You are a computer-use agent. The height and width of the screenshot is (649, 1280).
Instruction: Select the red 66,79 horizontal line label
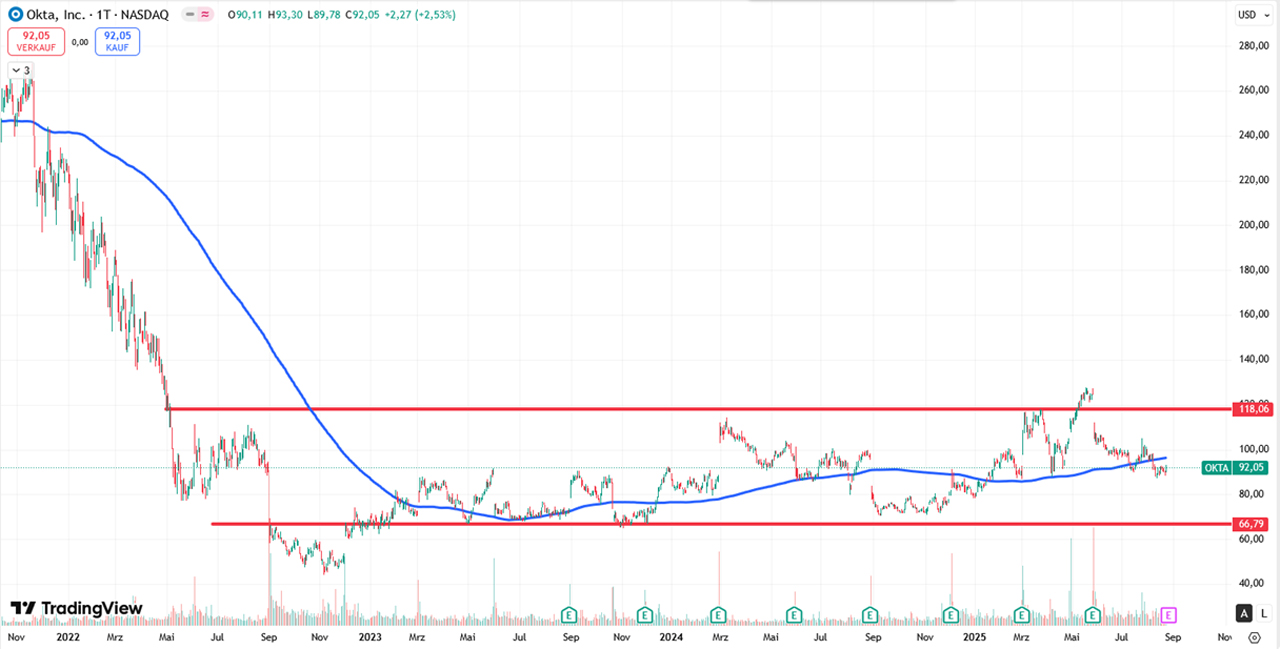1254,523
